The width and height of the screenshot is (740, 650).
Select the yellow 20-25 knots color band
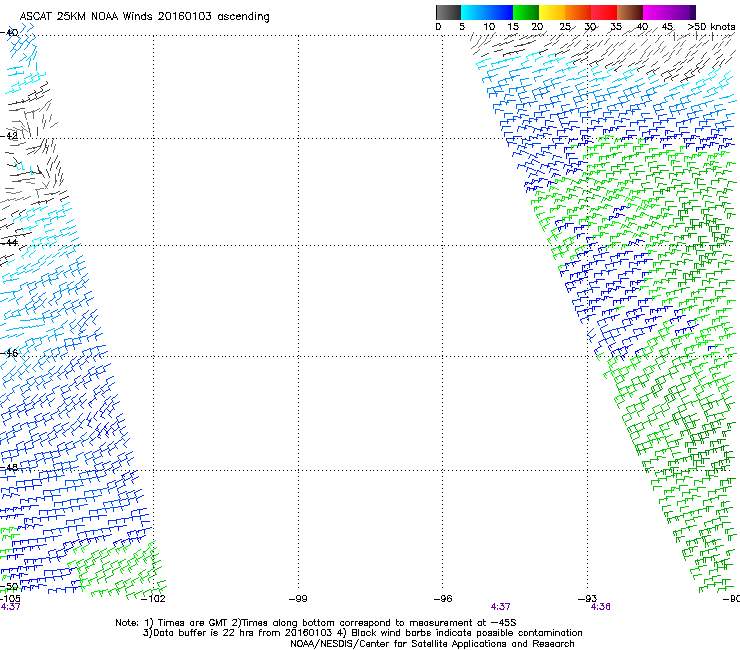[552, 12]
